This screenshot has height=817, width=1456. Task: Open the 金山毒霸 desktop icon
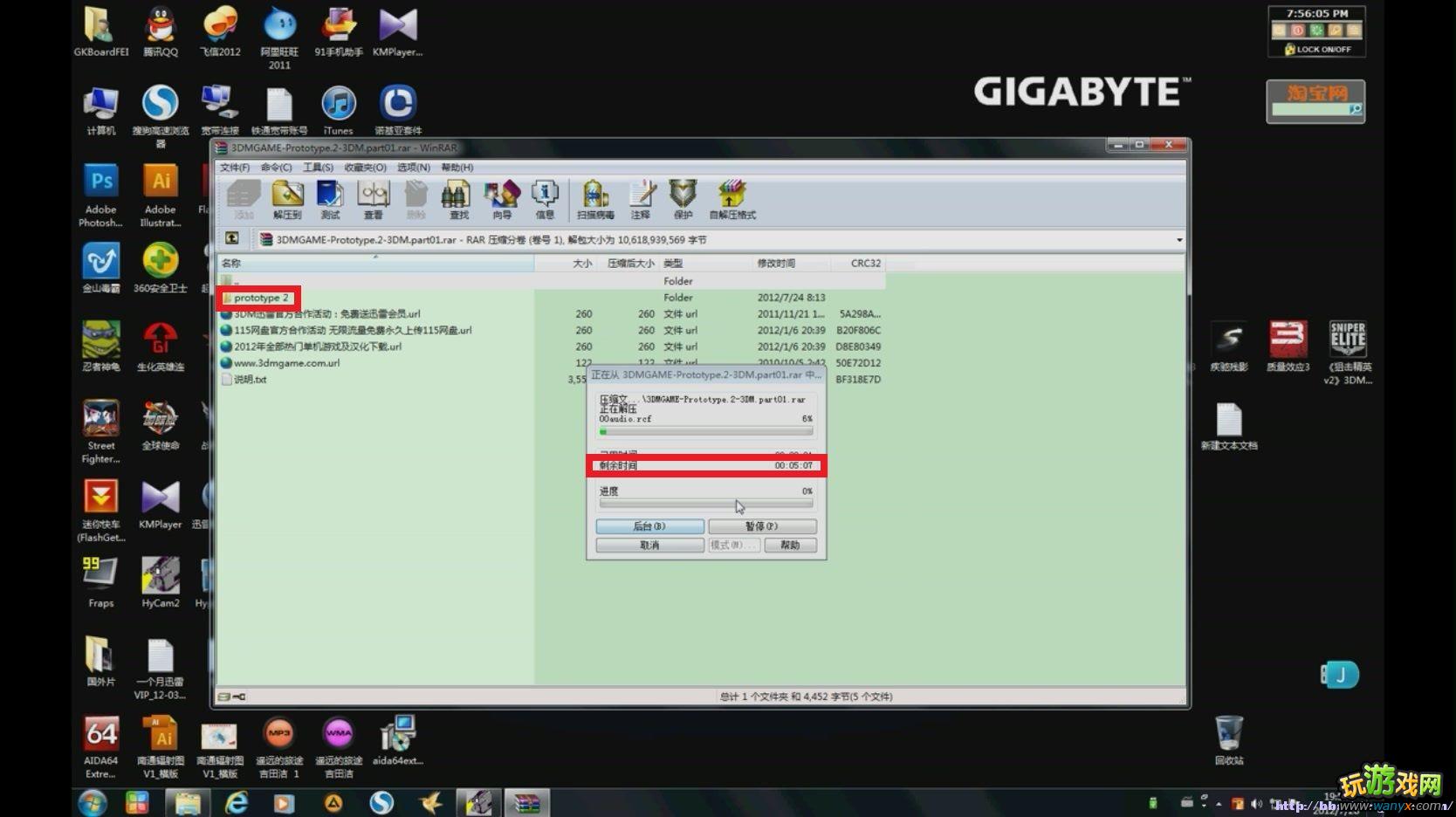point(101,268)
